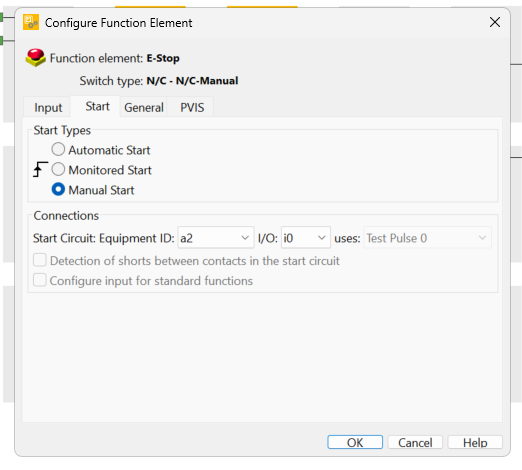Open the General tab

[x=144, y=107]
